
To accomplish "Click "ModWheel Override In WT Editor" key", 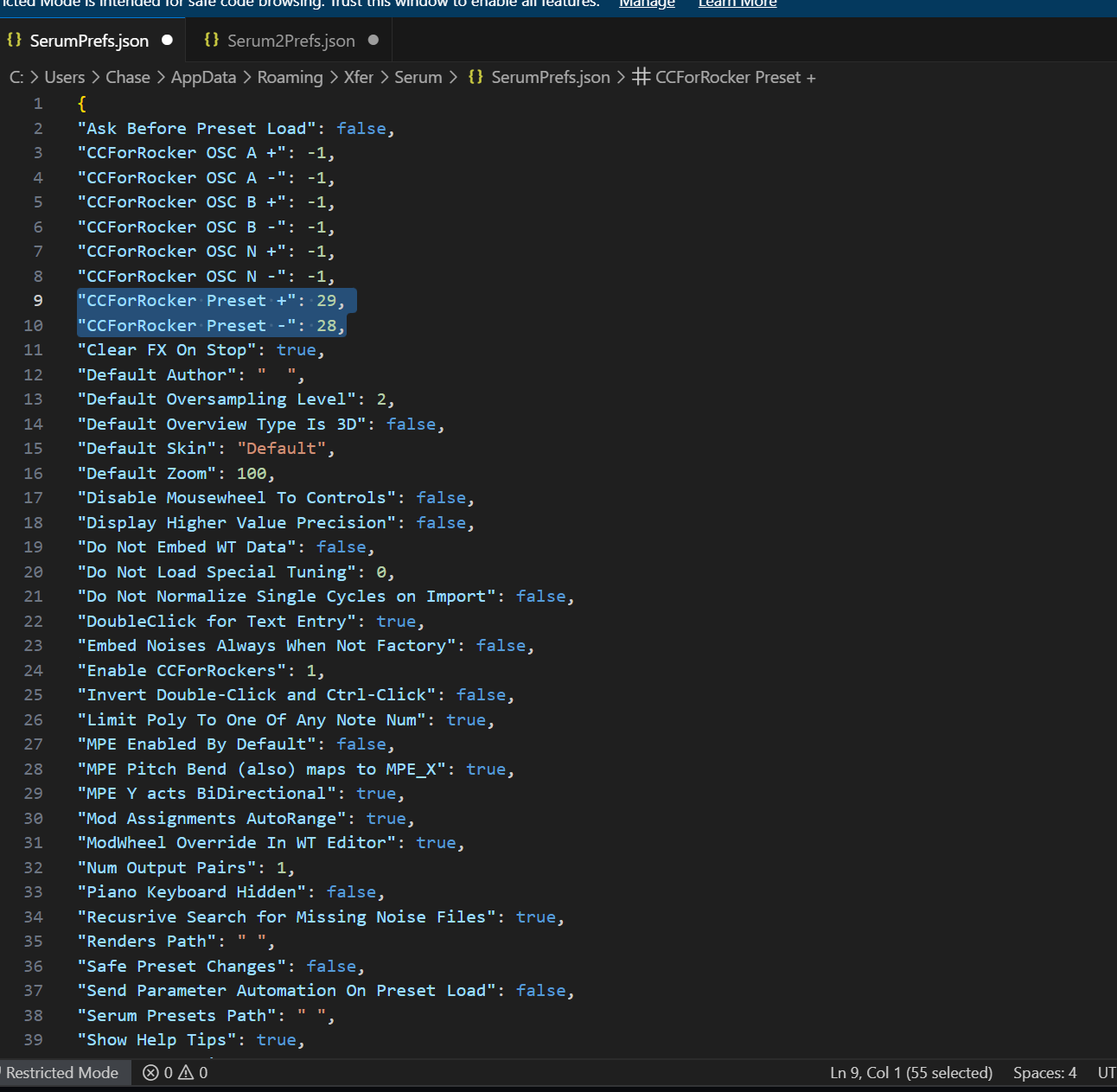I will click(236, 843).
